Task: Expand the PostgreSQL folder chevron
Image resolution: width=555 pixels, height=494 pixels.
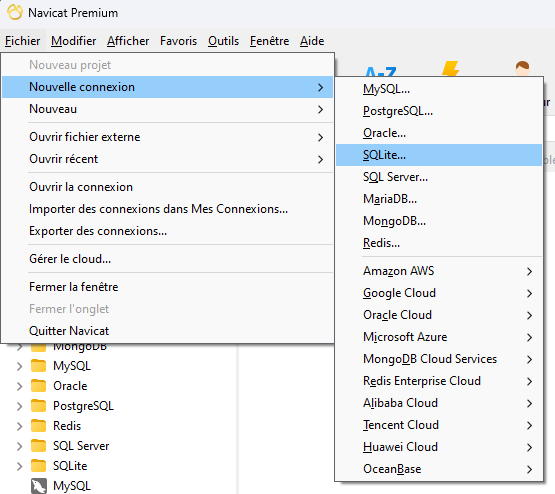Action: [x=19, y=406]
